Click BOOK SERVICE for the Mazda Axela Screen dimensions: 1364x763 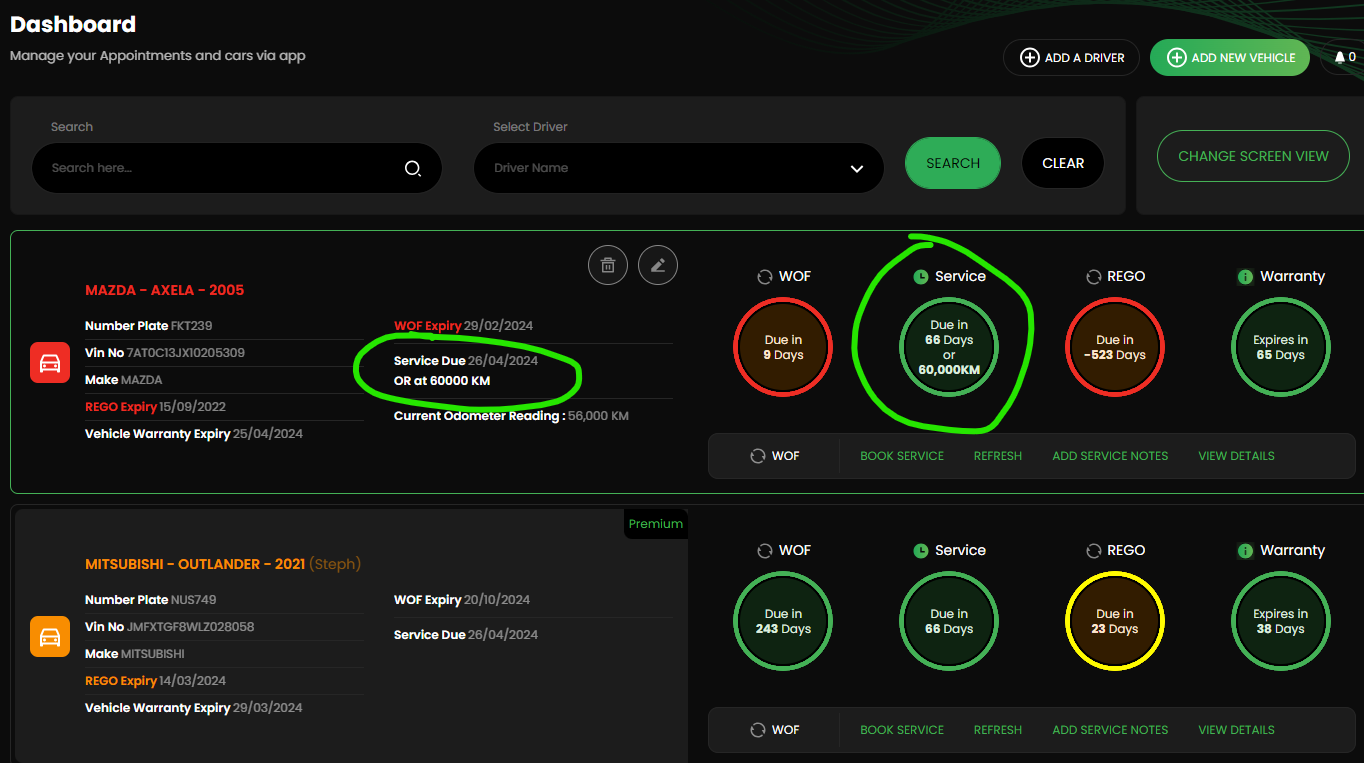[902, 456]
